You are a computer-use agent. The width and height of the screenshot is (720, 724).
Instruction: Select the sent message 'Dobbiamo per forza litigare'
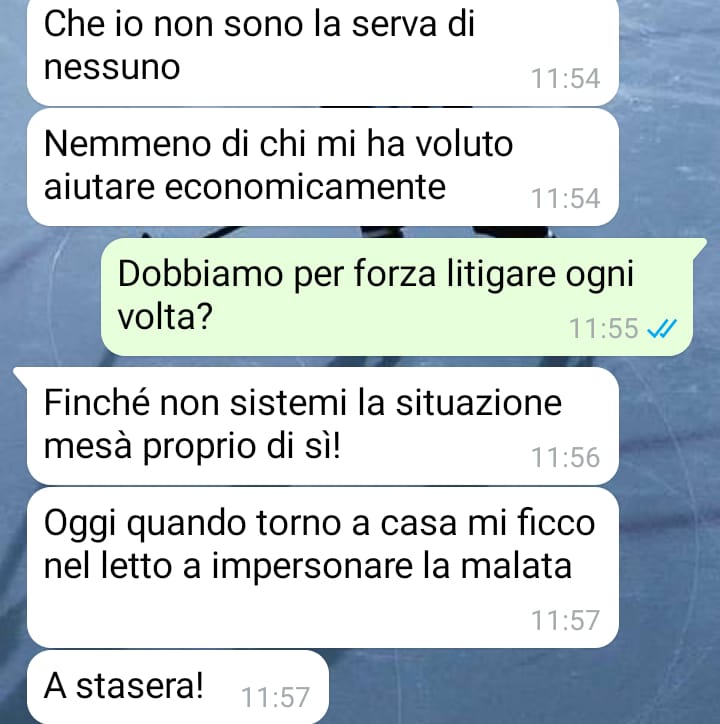pos(396,297)
